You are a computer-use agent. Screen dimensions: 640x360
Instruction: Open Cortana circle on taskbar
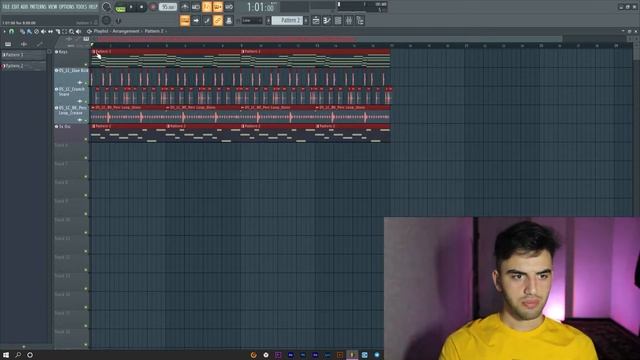pos(30,355)
